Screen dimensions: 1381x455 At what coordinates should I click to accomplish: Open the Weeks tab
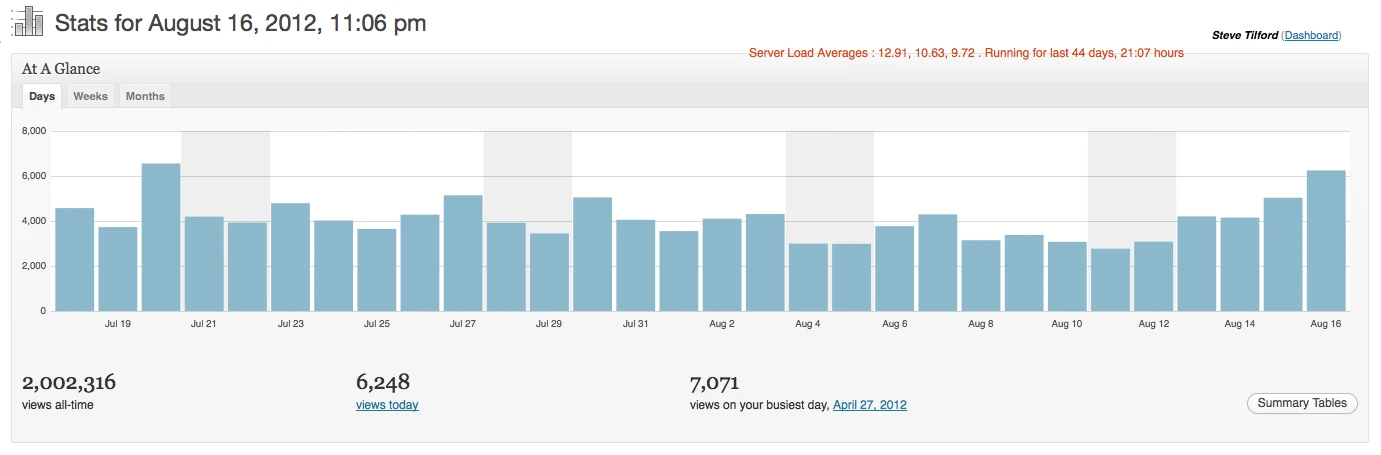[90, 96]
